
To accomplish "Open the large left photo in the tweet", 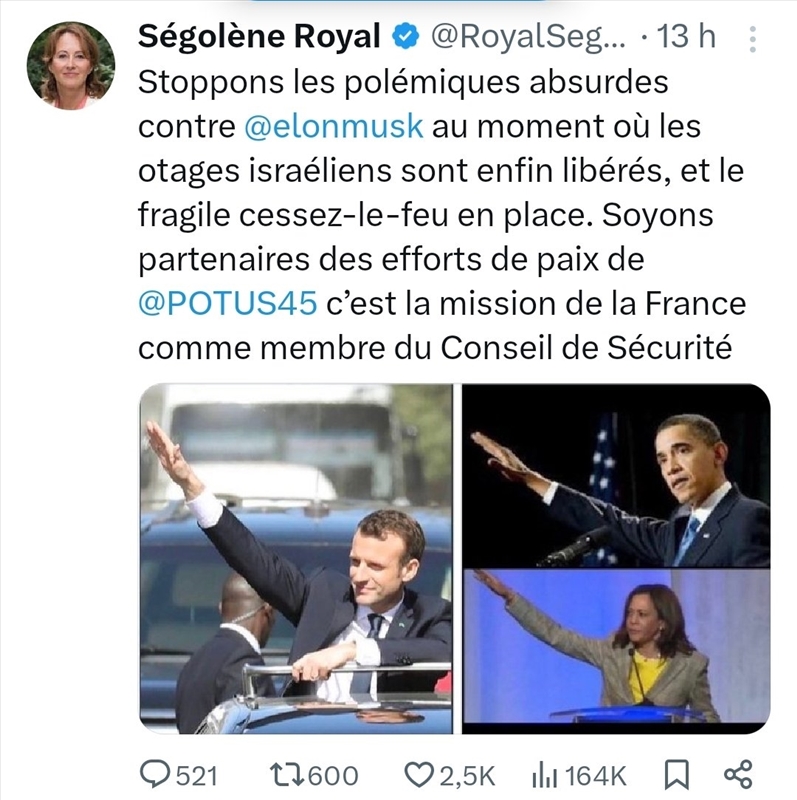I will 296,558.
